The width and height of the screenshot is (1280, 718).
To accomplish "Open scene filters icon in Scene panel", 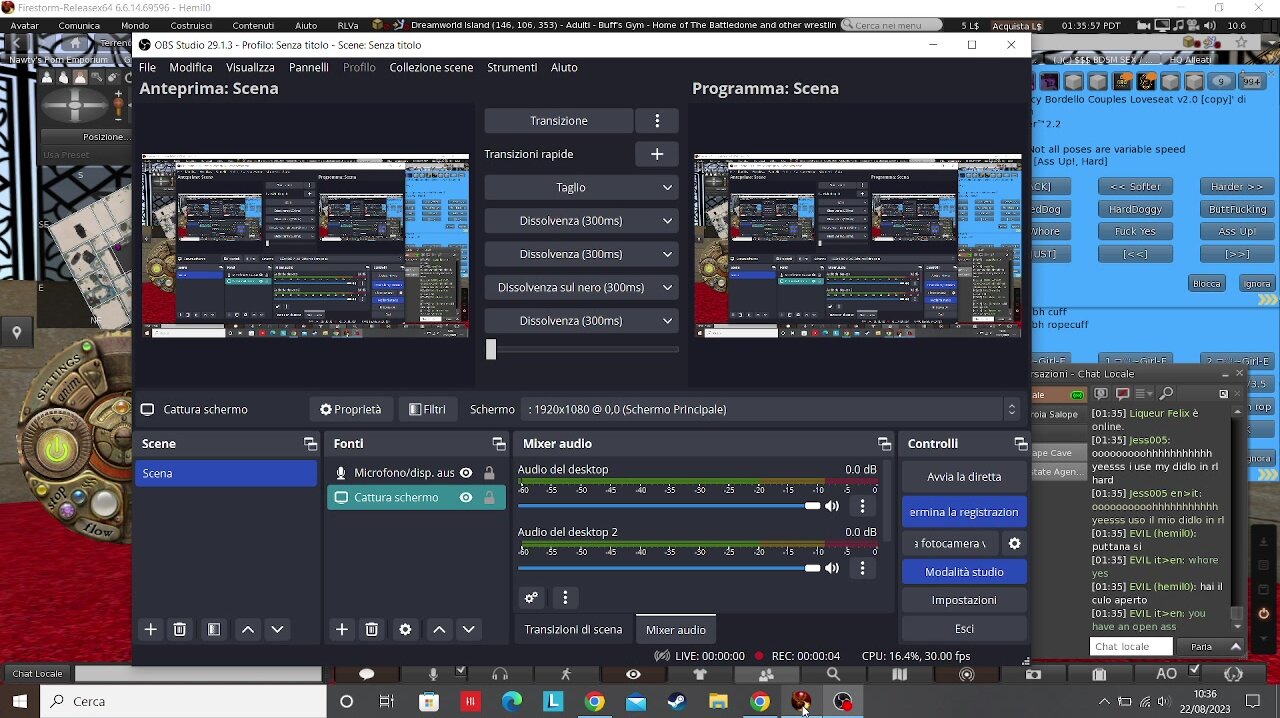I will point(213,629).
